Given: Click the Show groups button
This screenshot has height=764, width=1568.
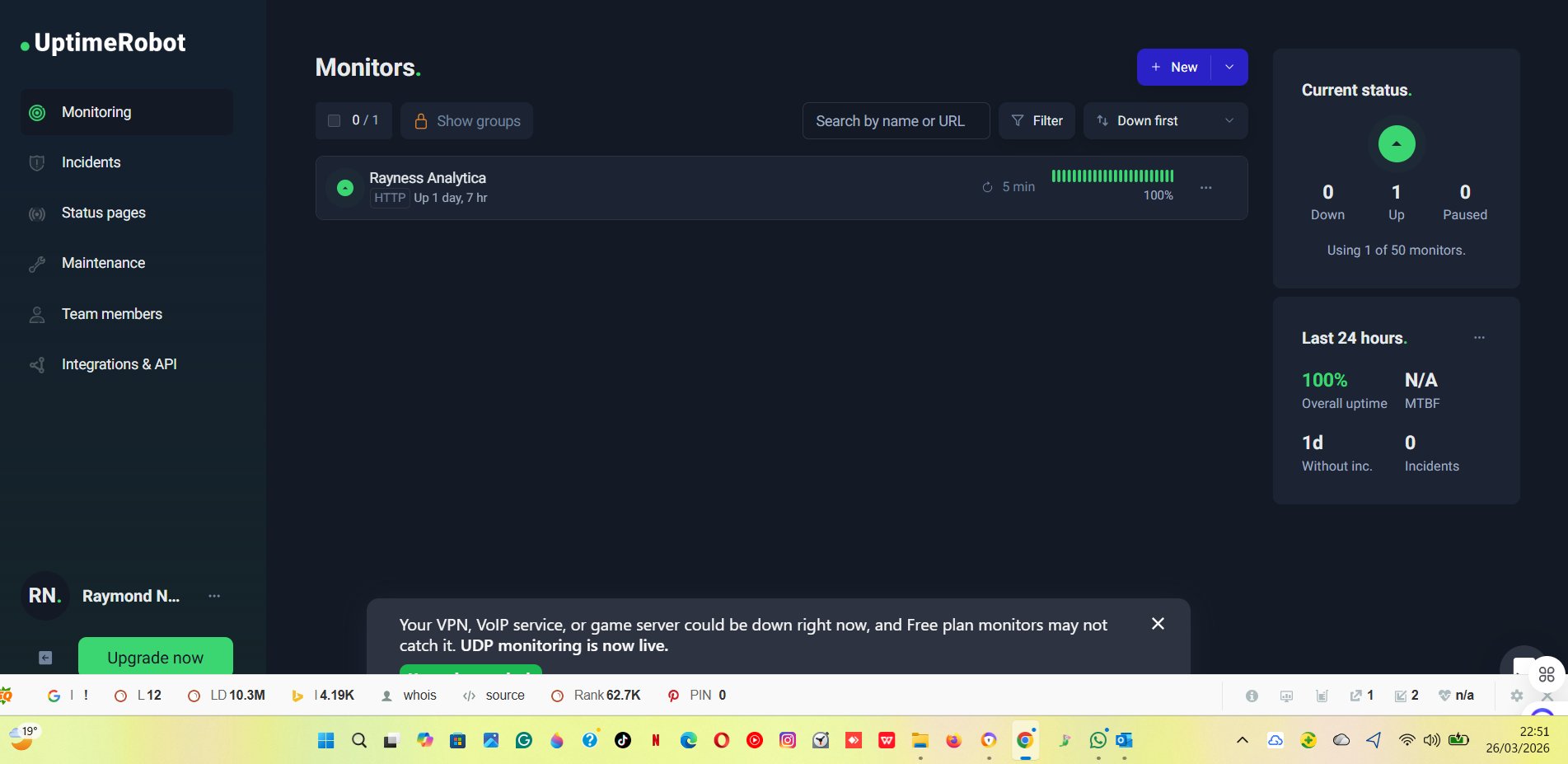Looking at the screenshot, I should click(466, 121).
